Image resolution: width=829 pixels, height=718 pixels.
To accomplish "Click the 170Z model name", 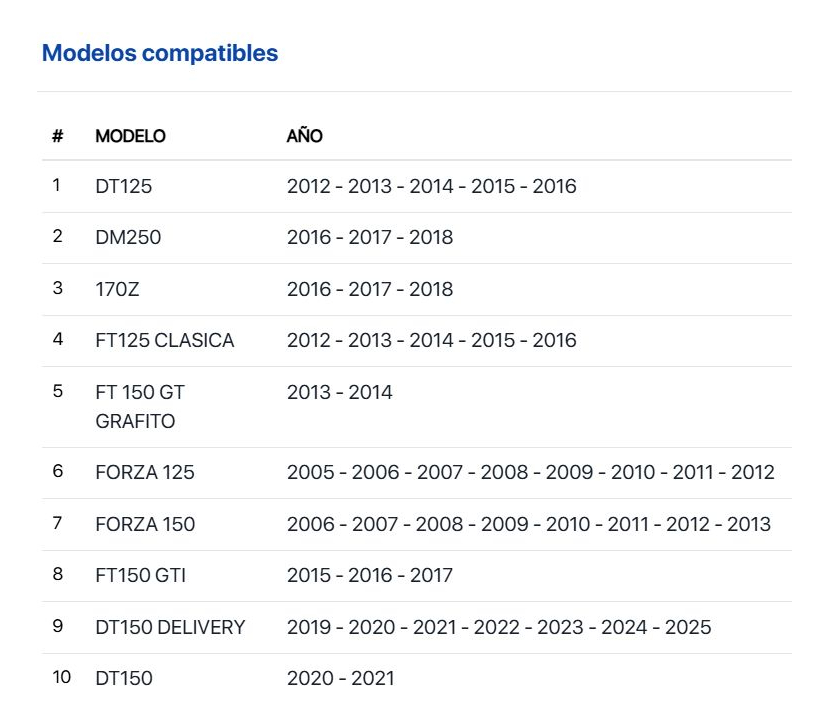I will pos(120,289).
